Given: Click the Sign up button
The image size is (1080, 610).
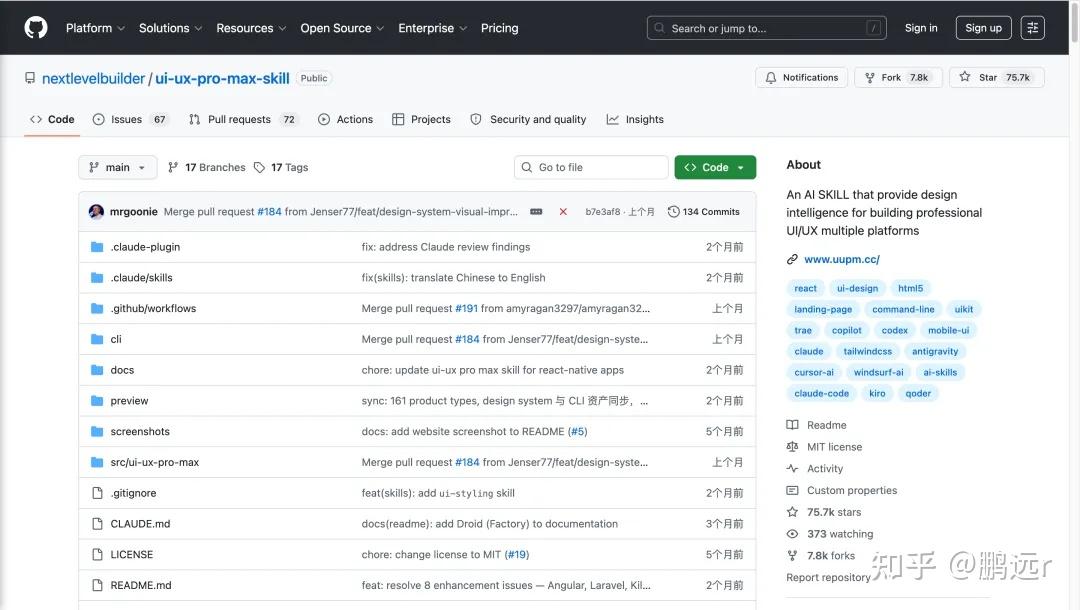Looking at the screenshot, I should (983, 28).
